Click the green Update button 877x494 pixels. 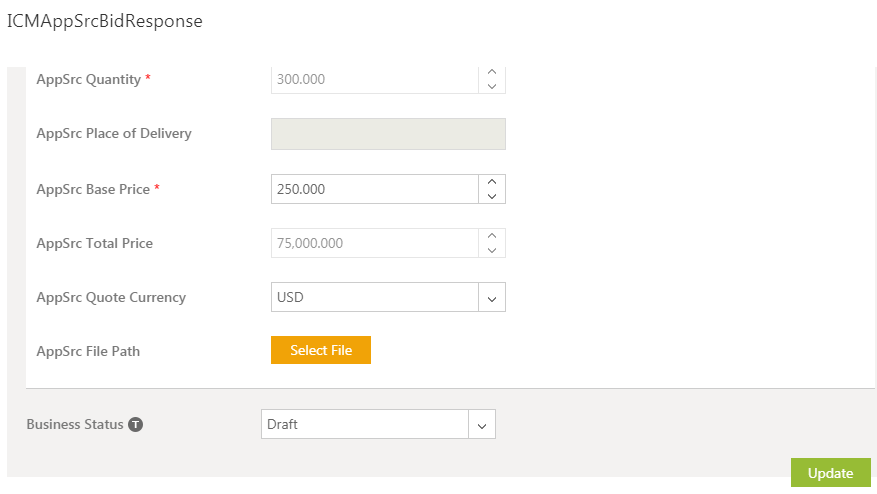pyautogui.click(x=831, y=473)
